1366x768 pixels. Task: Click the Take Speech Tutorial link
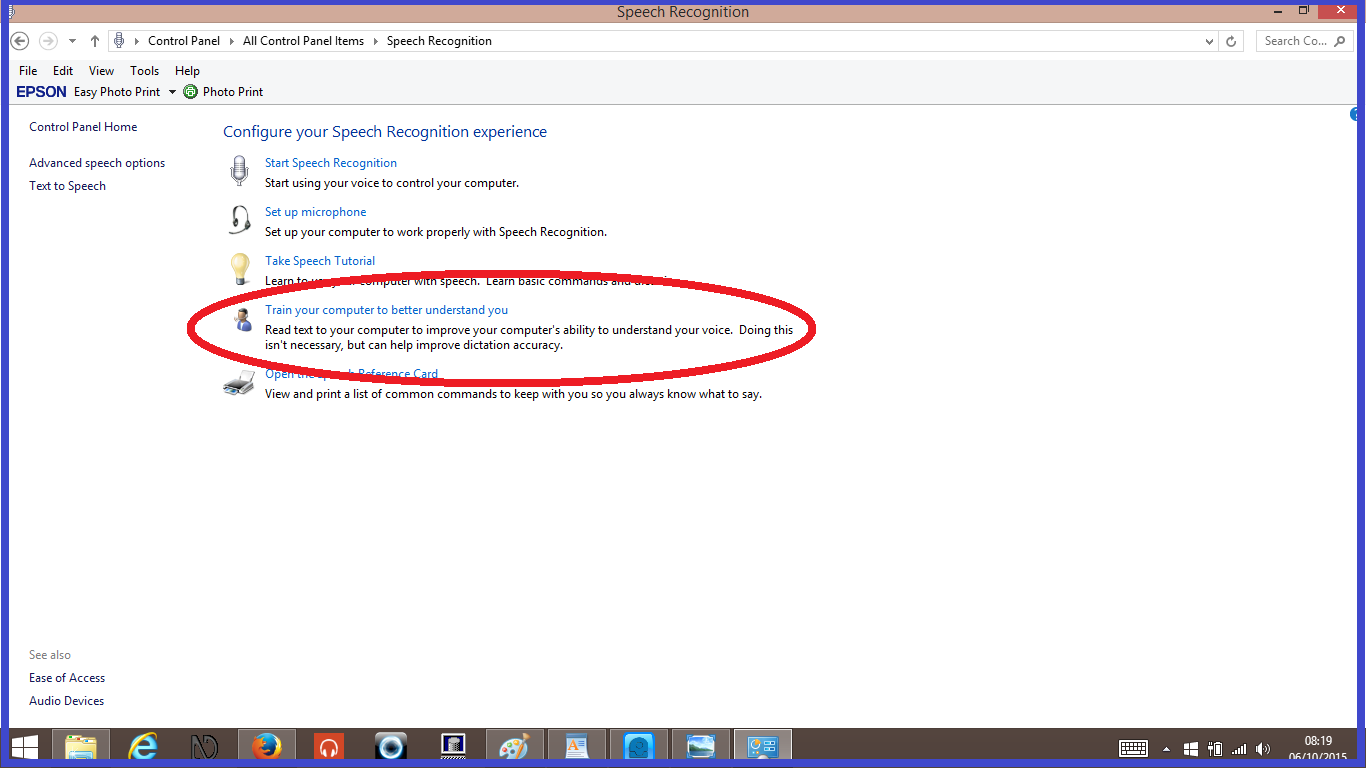(x=320, y=261)
